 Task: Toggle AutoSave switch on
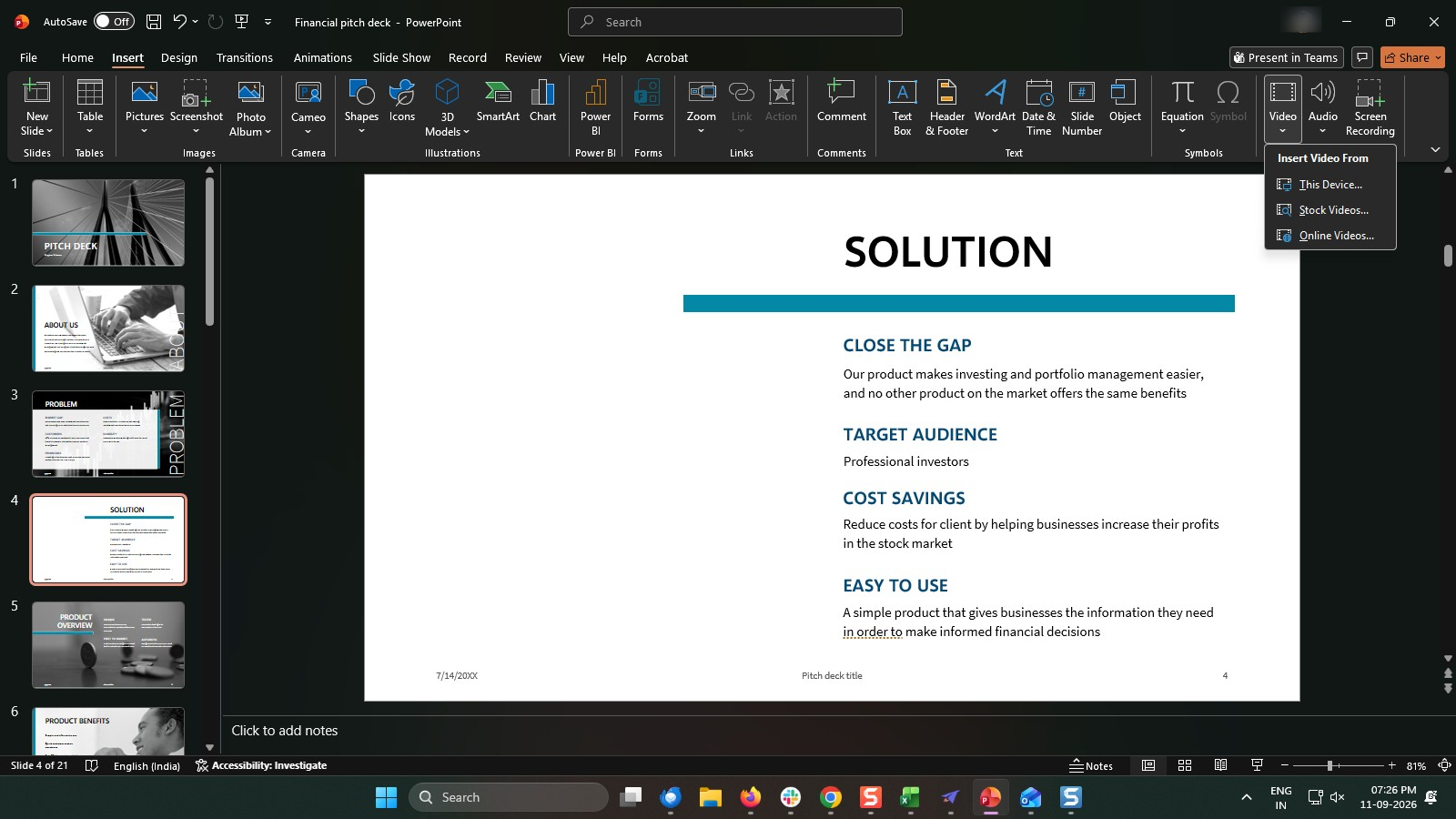tap(114, 22)
